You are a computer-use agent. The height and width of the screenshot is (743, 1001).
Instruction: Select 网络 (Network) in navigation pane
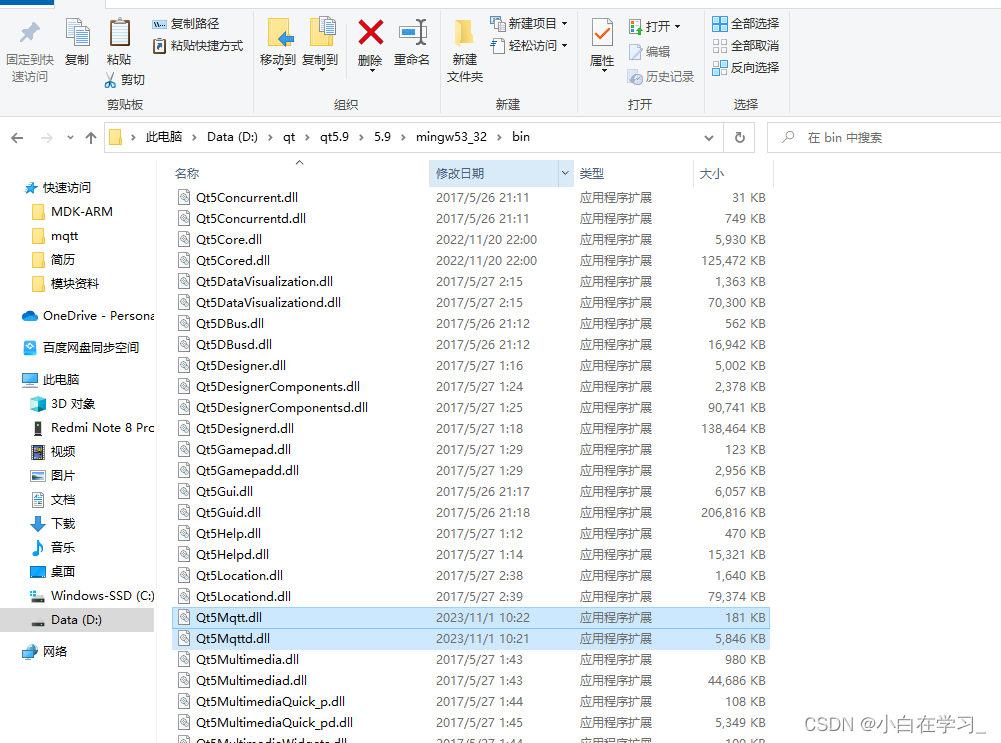point(45,652)
